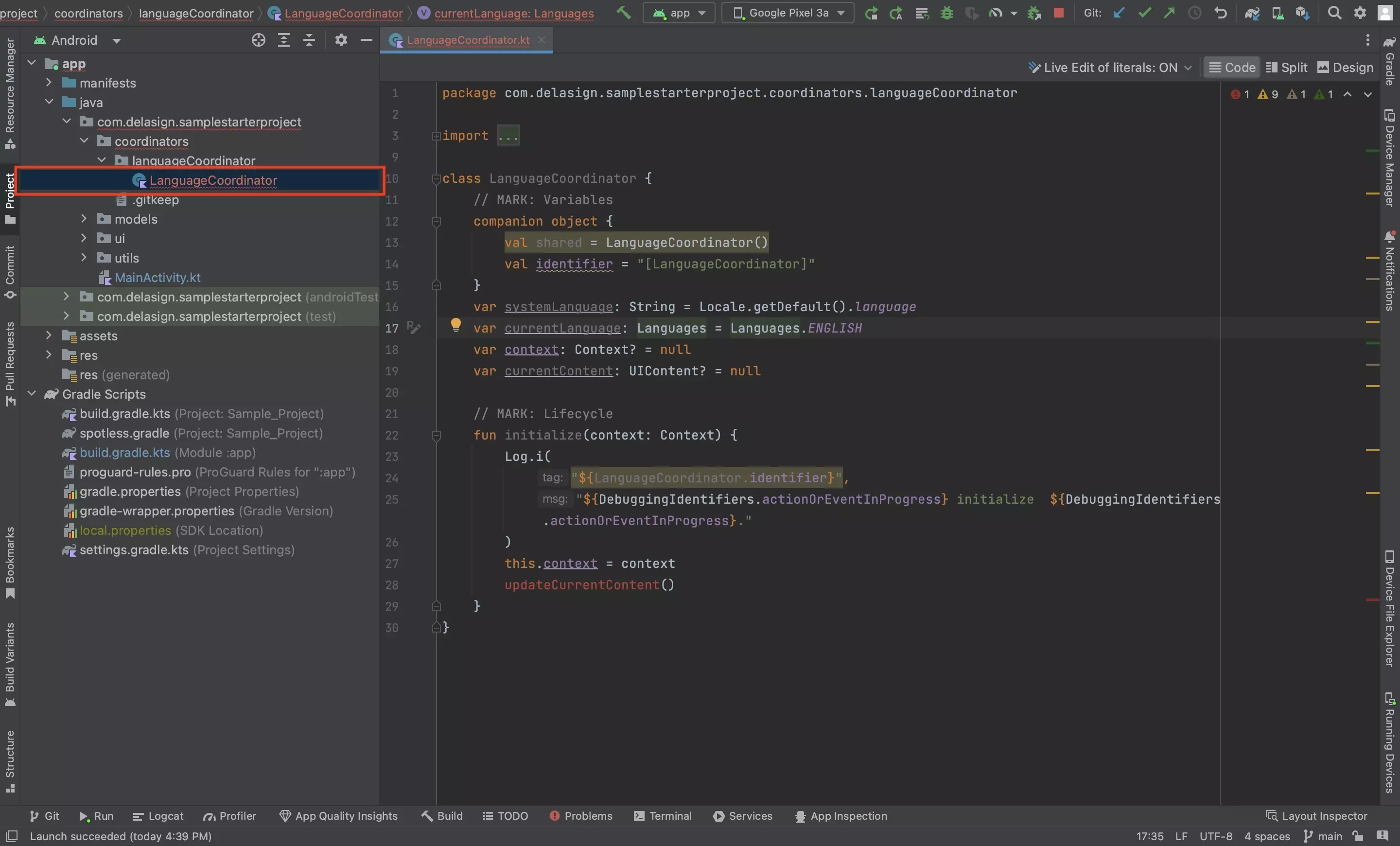The width and height of the screenshot is (1400, 846).
Task: Click the Apply Code Changes icon
Action: (922, 13)
